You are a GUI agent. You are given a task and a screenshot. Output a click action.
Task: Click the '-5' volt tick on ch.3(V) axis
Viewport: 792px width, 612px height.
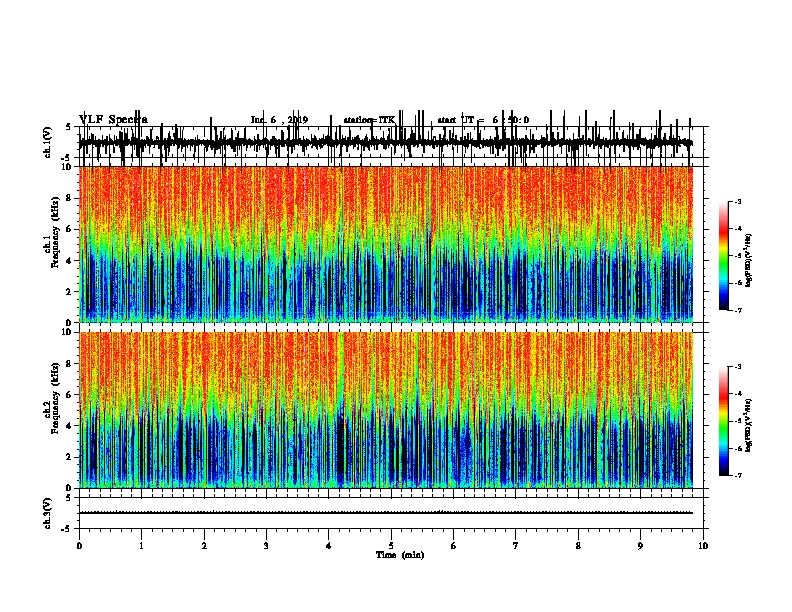click(x=67, y=529)
